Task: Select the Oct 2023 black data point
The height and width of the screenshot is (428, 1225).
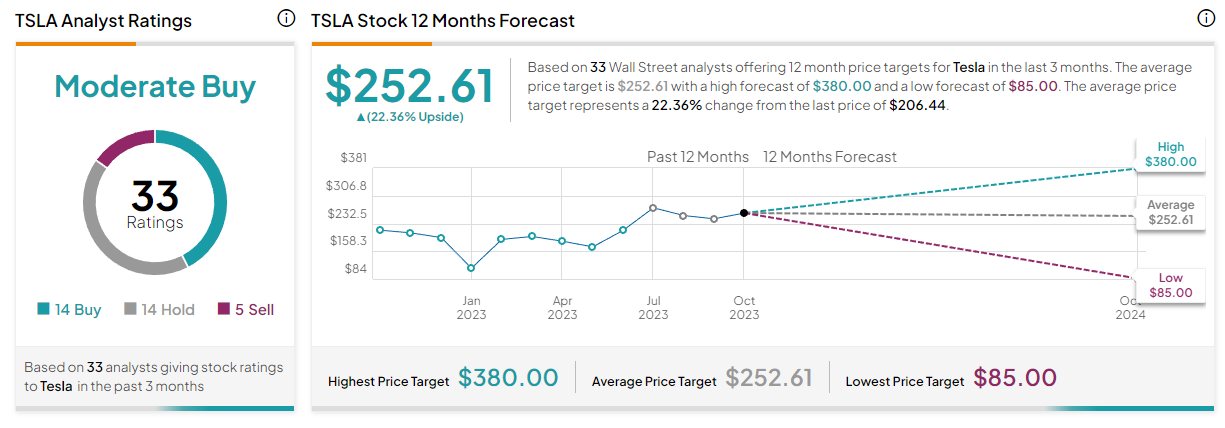Action: coord(743,213)
